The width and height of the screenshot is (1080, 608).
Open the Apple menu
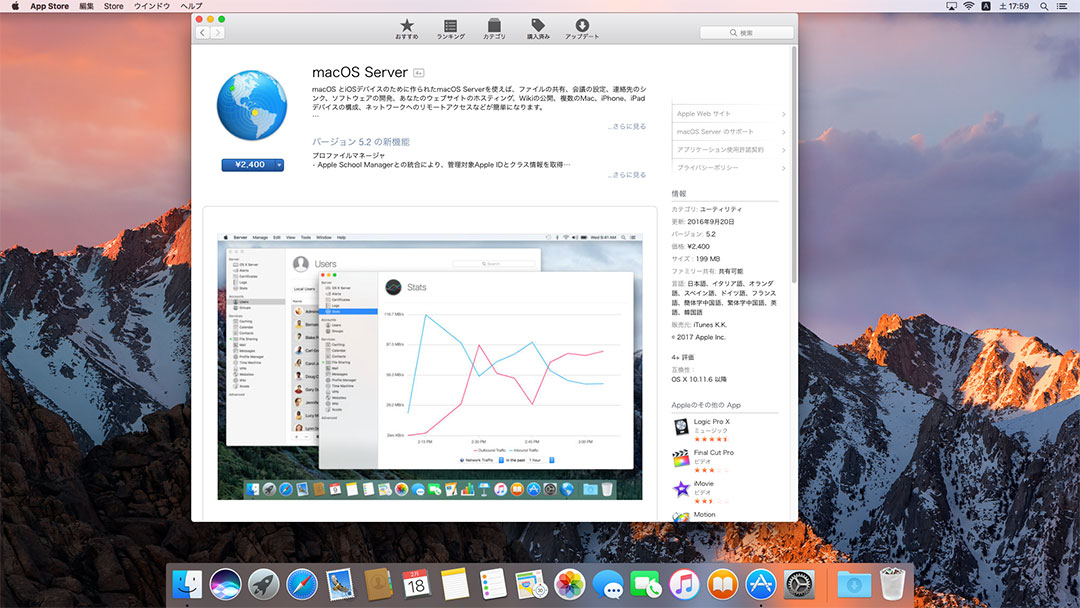pos(15,6)
